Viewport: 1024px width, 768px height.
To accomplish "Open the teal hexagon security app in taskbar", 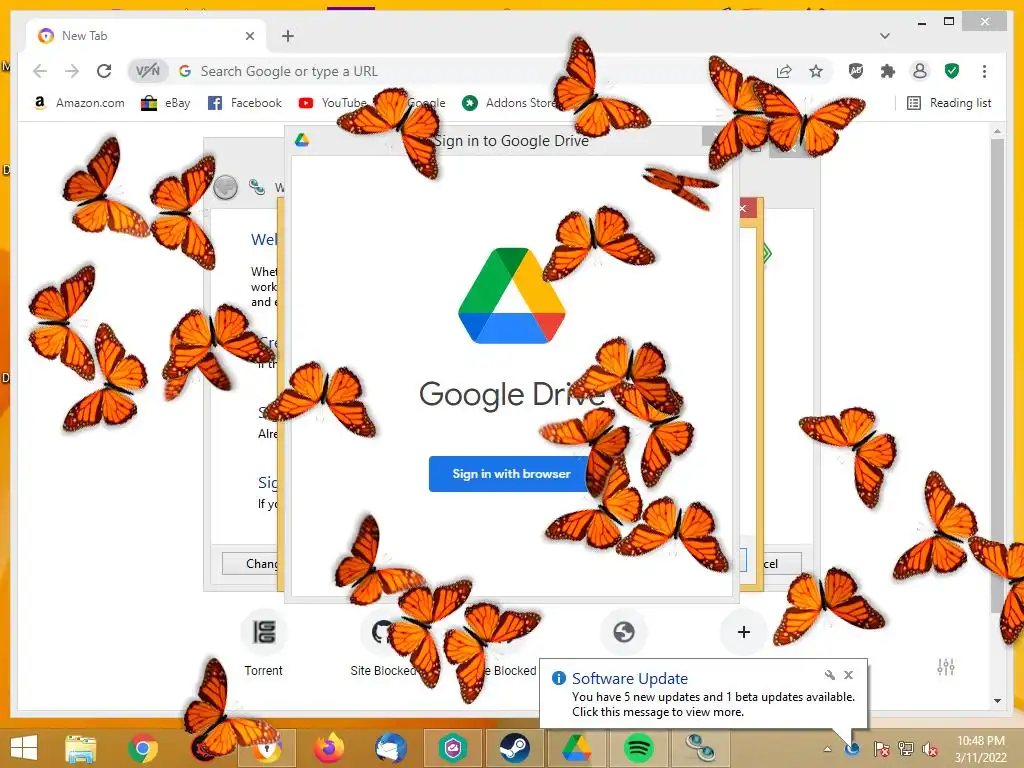I will (x=453, y=748).
